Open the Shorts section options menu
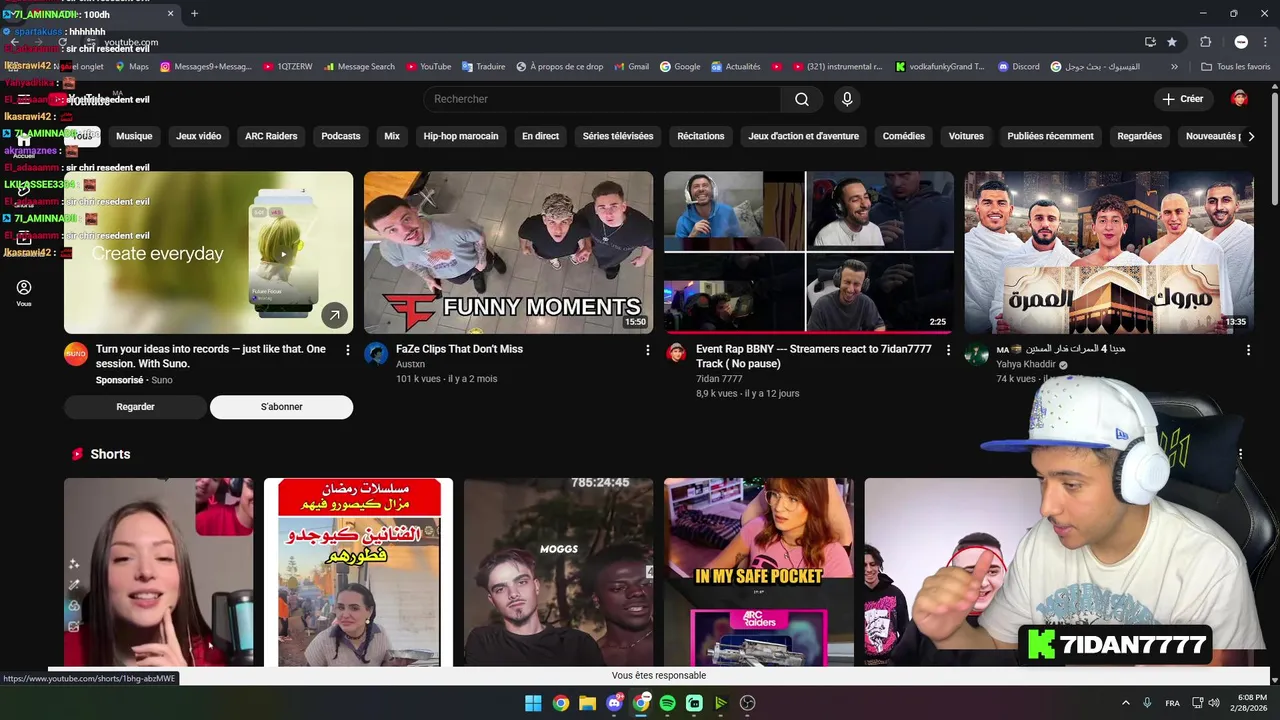1280x720 pixels. [x=1240, y=454]
